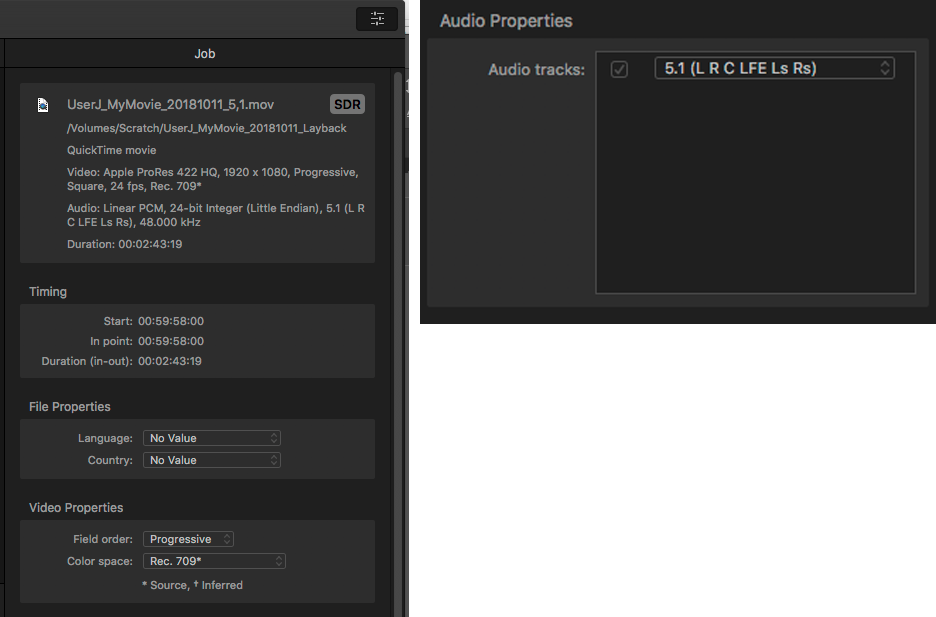Click the Audio Properties heading
Image resolution: width=936 pixels, height=617 pixels.
tap(506, 21)
